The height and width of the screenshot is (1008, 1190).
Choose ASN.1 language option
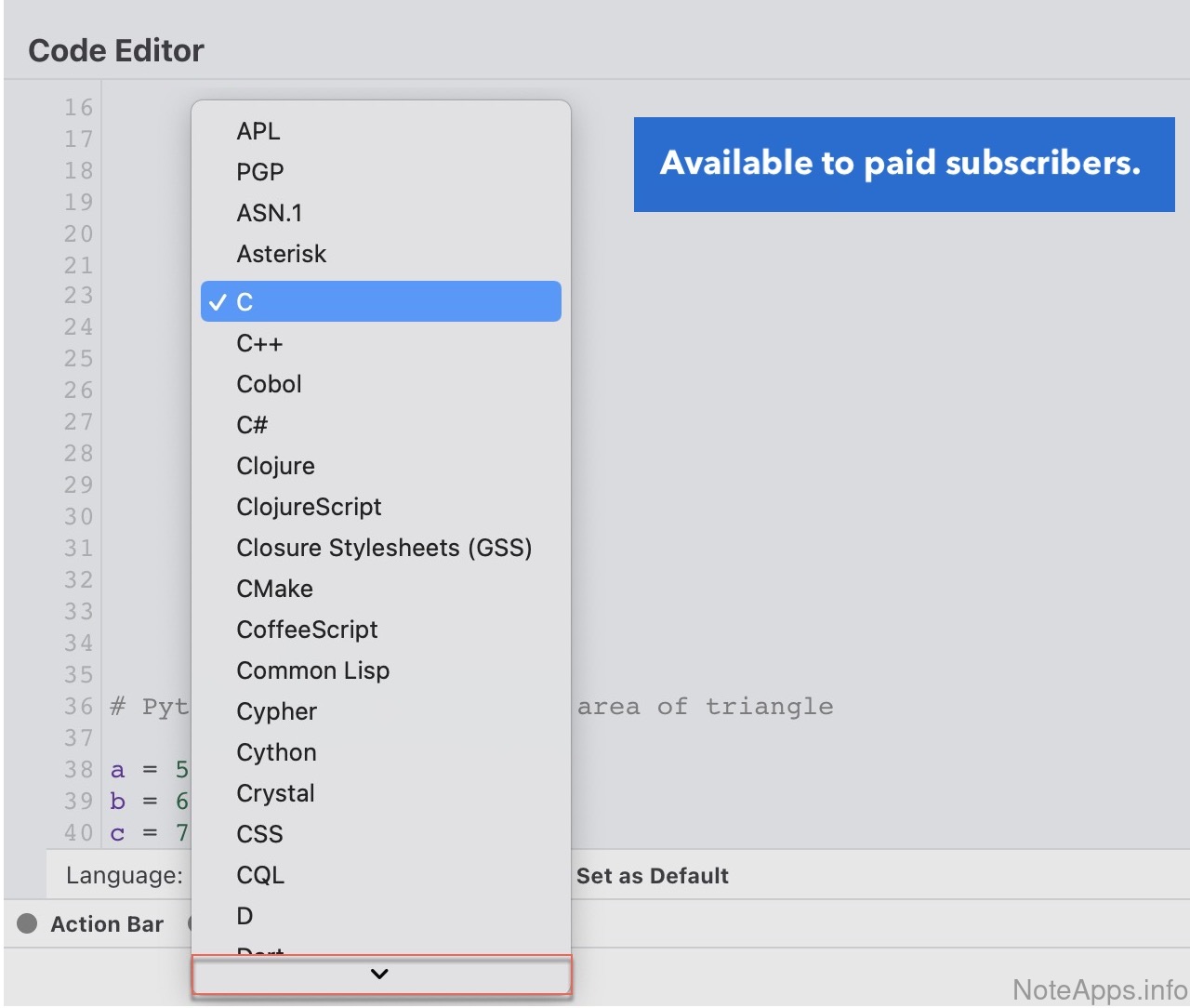click(270, 213)
